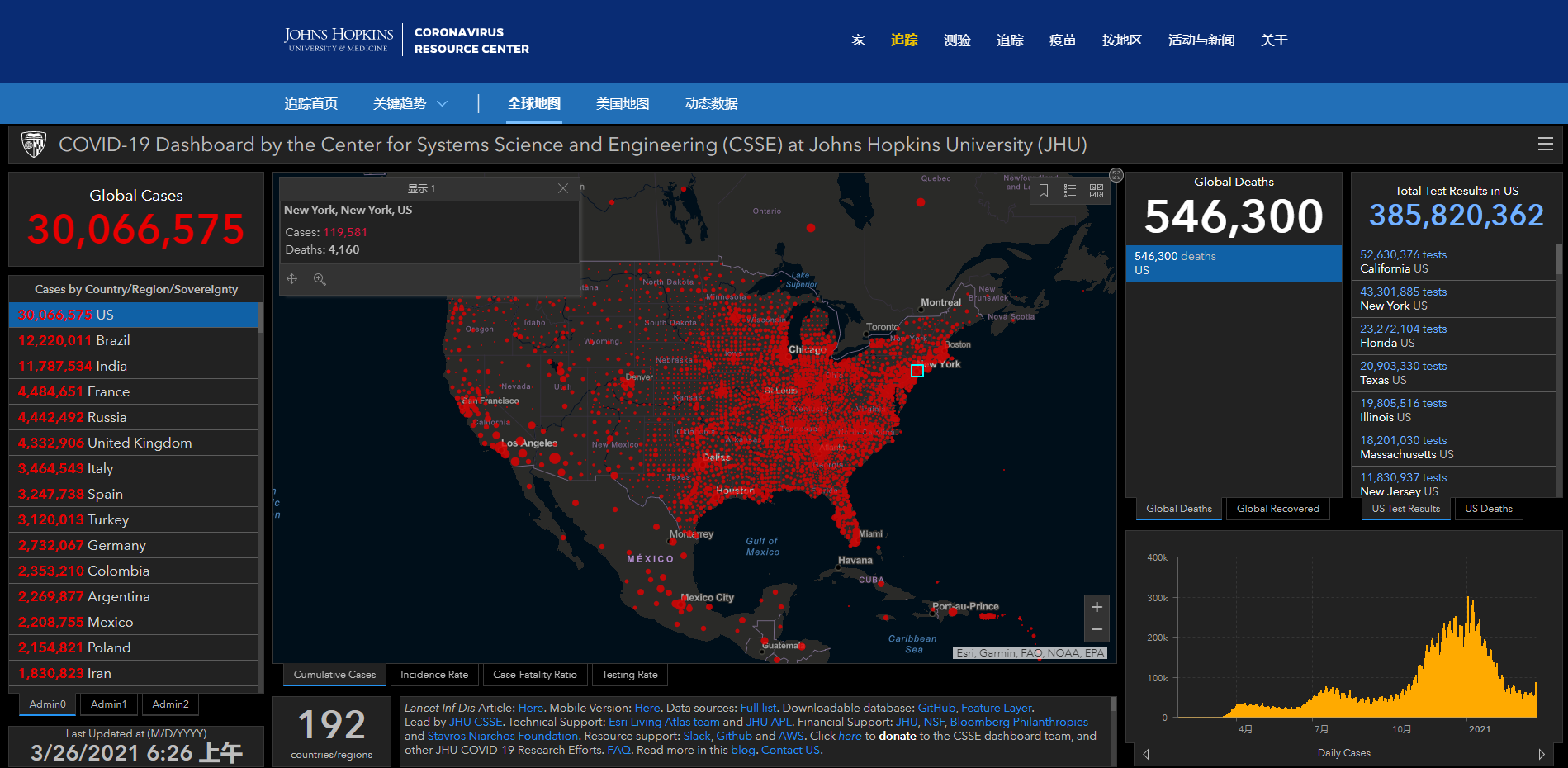Open the basemap gallery grid icon

click(x=1097, y=191)
